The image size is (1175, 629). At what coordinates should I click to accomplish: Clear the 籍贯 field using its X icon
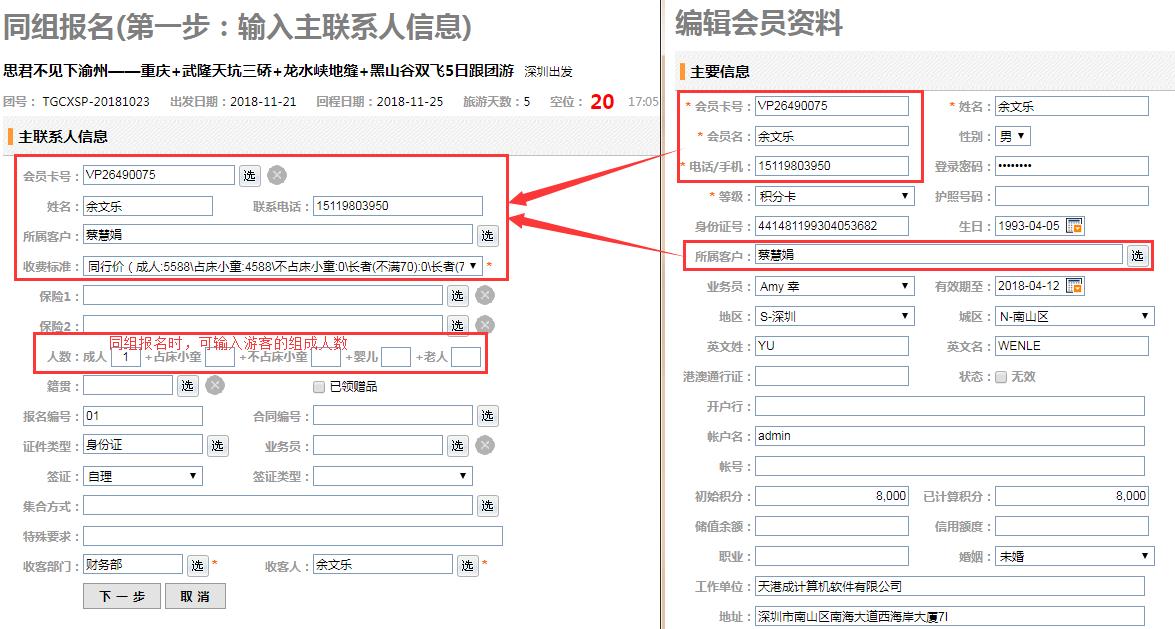[215, 385]
